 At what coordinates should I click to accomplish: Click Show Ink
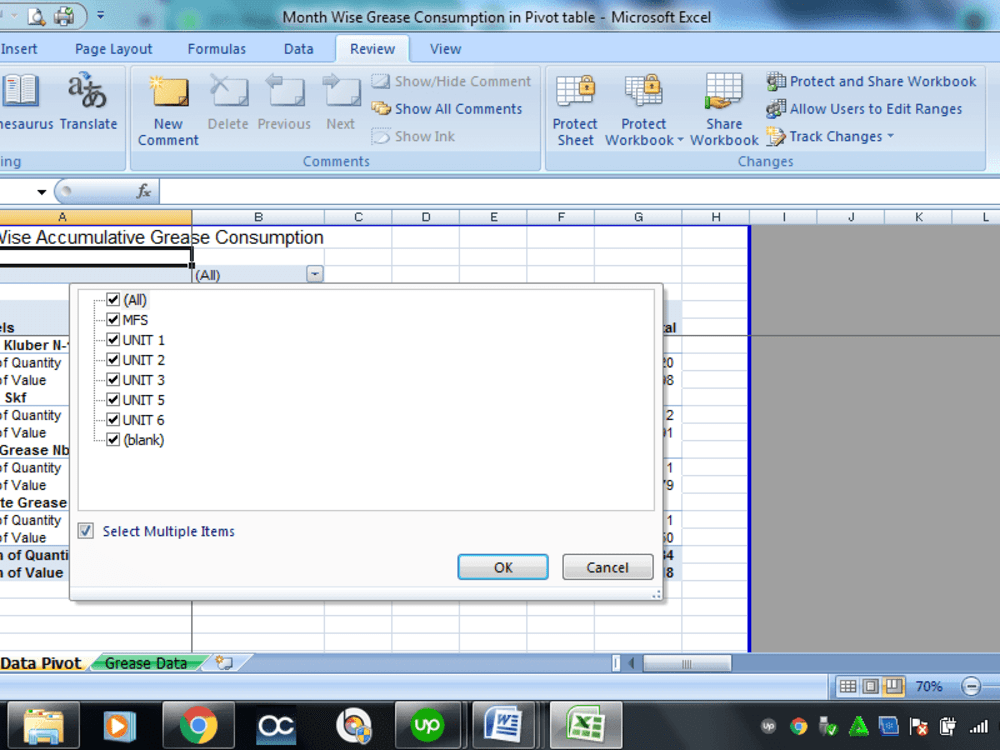(413, 136)
